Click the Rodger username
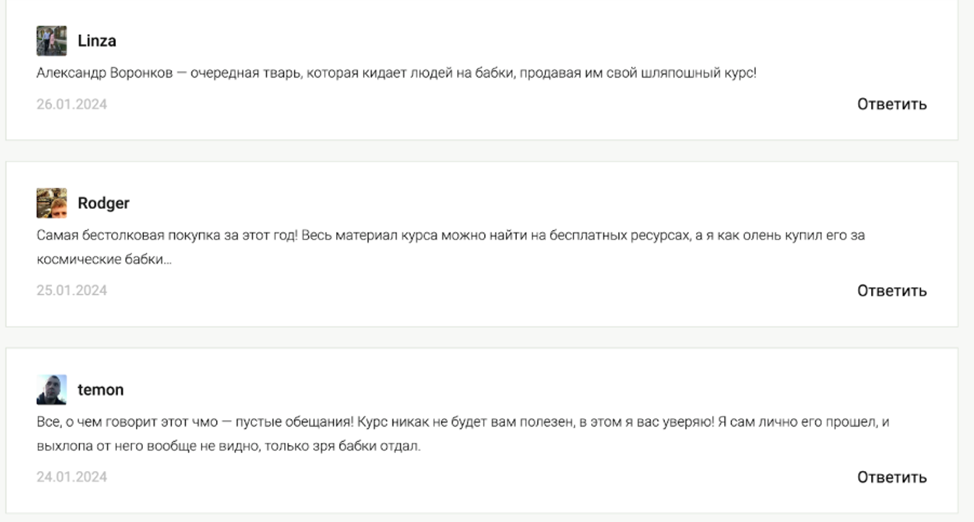974x522 pixels. pos(104,203)
